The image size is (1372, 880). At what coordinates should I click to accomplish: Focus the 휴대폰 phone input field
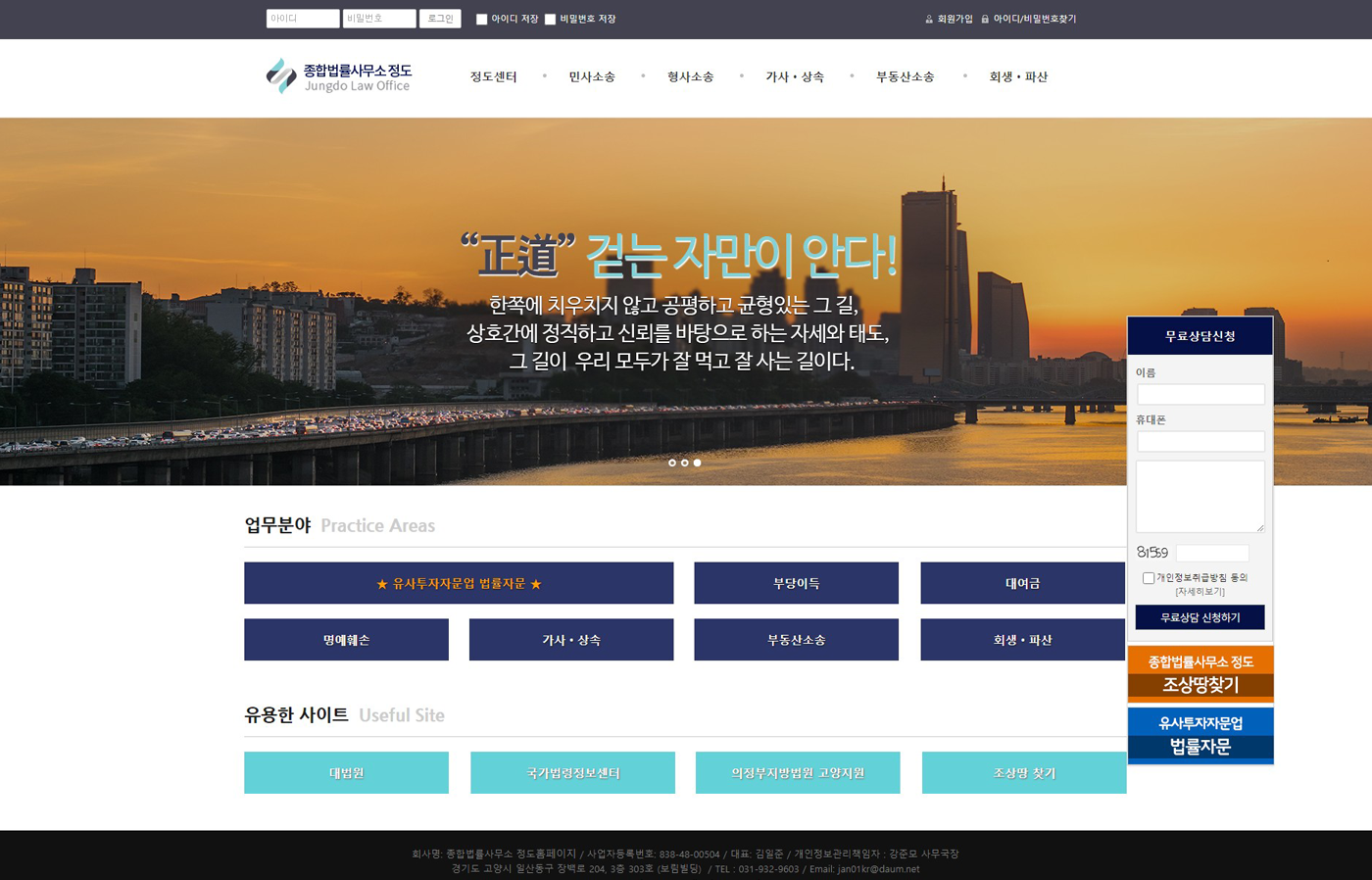click(x=1200, y=441)
